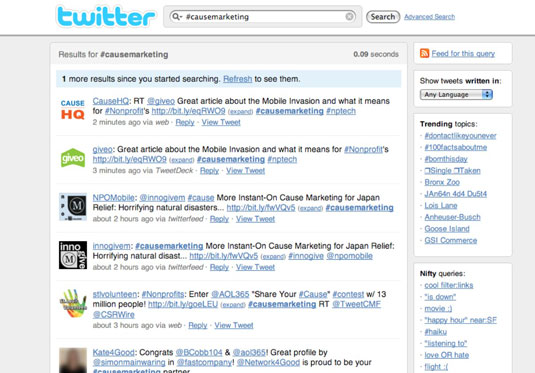Expand the short link in stlvolunteen tweet

tap(233, 305)
